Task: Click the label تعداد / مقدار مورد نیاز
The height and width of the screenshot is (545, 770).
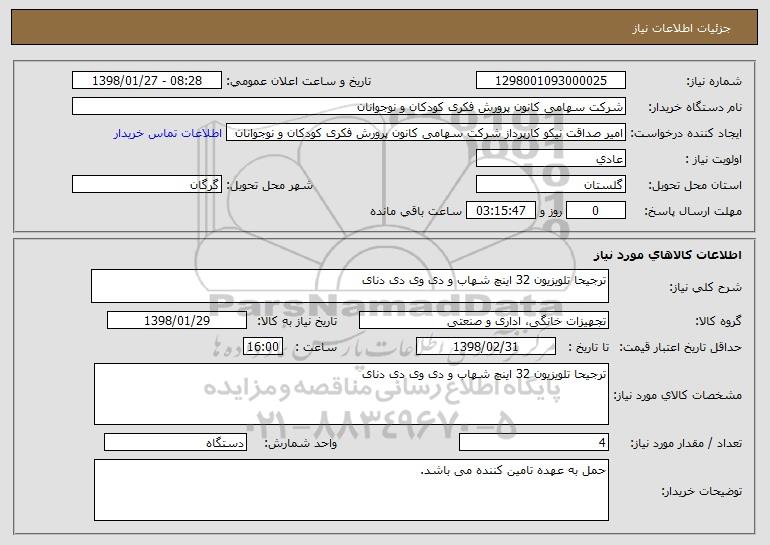Action: (x=686, y=443)
